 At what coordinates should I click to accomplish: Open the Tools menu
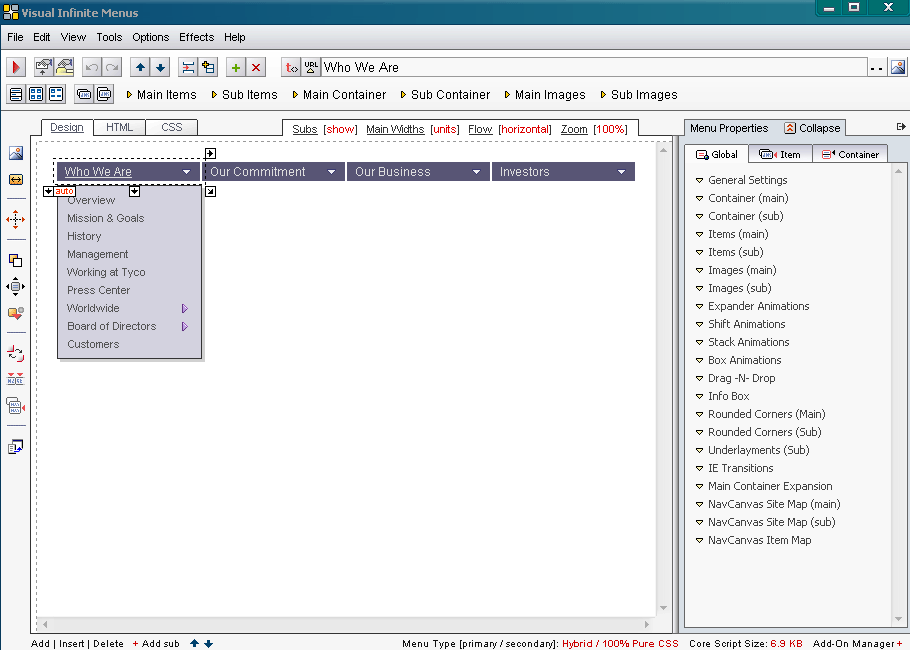tap(109, 37)
